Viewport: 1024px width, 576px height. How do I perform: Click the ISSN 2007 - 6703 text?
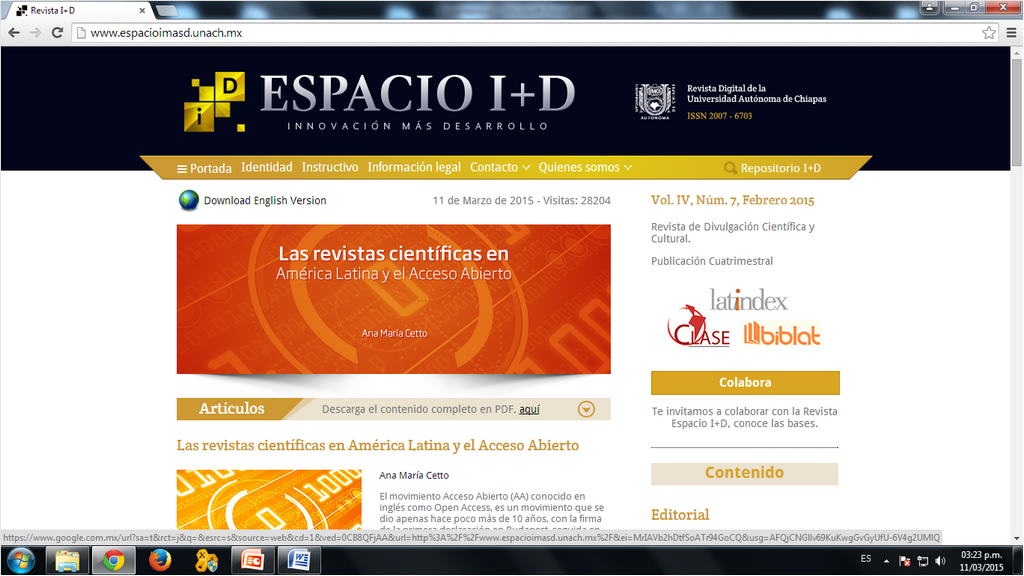(x=720, y=116)
